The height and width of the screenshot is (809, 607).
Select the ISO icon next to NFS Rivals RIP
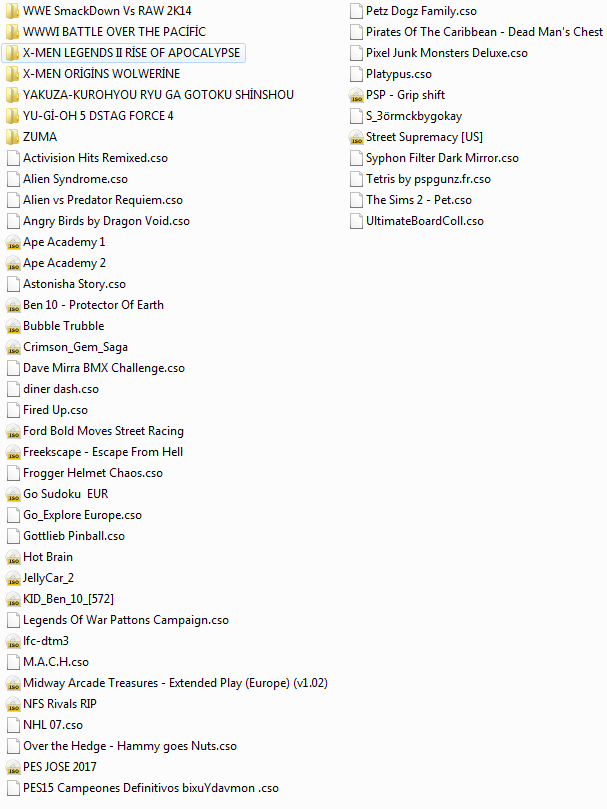tap(13, 704)
